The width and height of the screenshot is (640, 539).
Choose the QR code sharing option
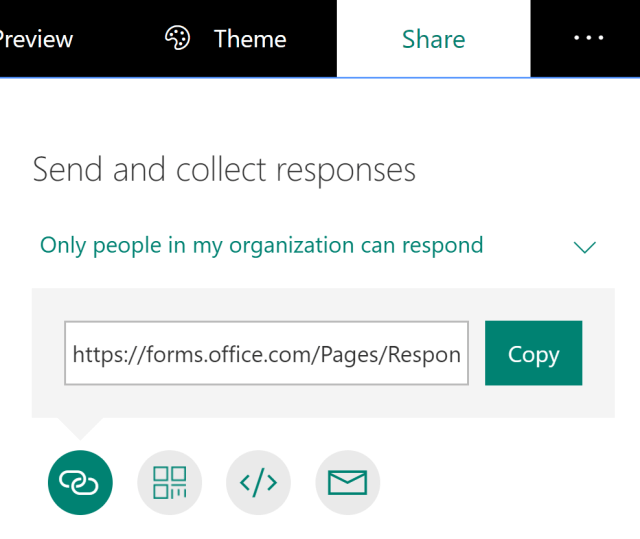tap(169, 483)
